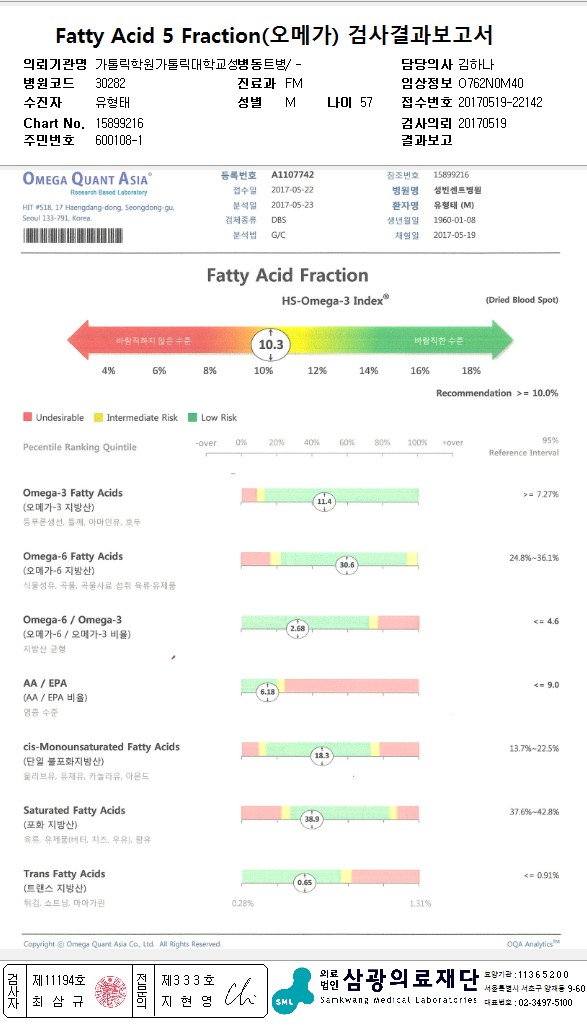The image size is (587, 1029).
Task: Select the 11.4 Omega-3 Fatty Acids marker
Action: point(324,502)
